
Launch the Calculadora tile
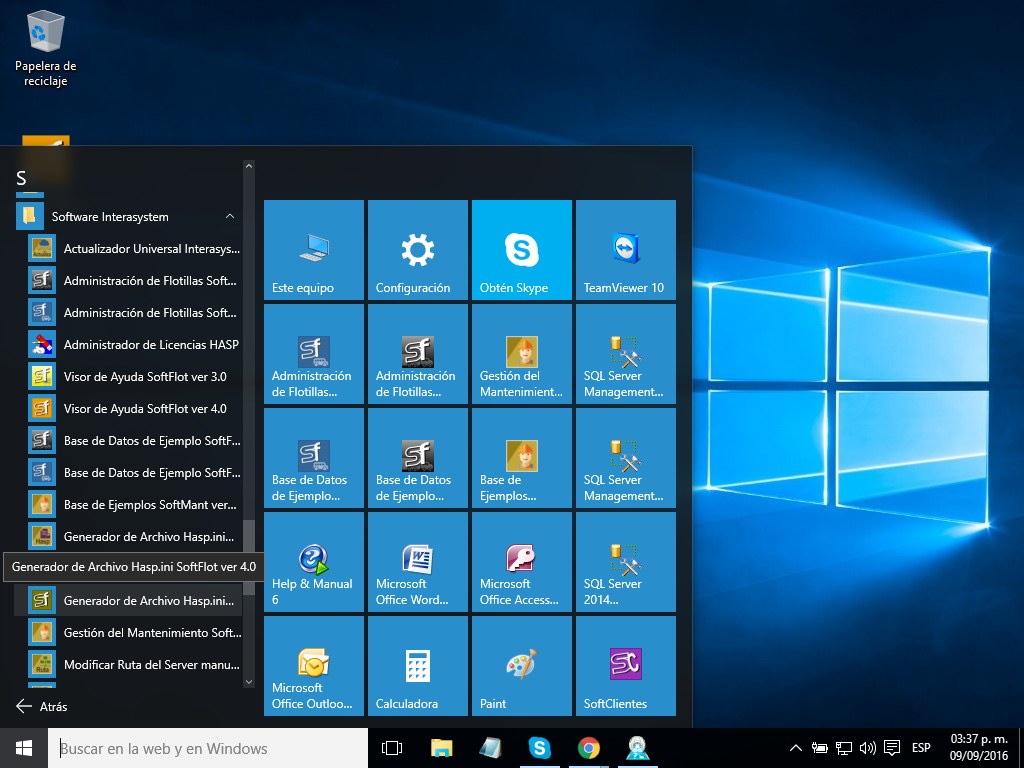[x=417, y=666]
